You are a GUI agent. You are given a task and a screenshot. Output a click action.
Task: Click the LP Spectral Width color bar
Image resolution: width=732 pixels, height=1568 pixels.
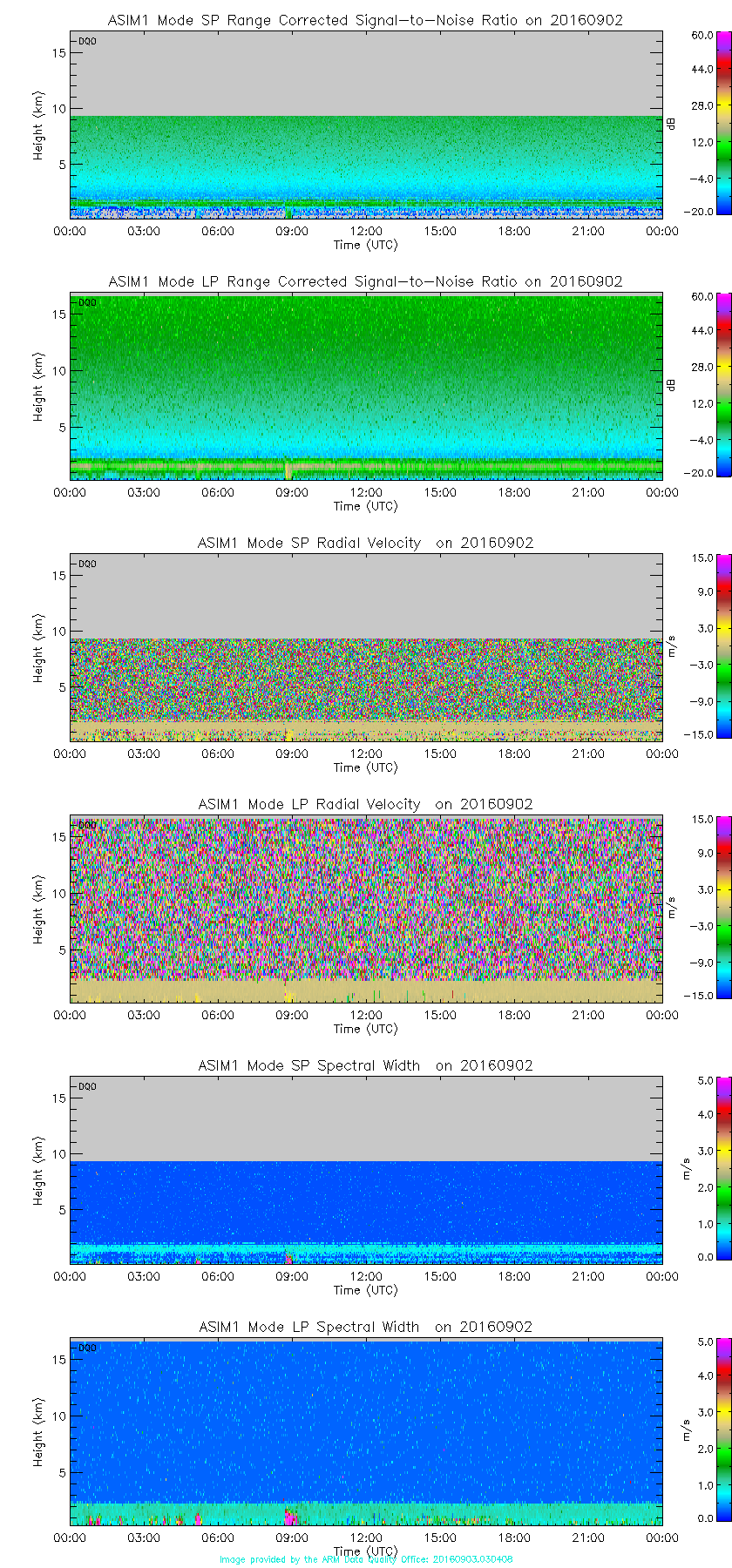(x=701, y=1429)
